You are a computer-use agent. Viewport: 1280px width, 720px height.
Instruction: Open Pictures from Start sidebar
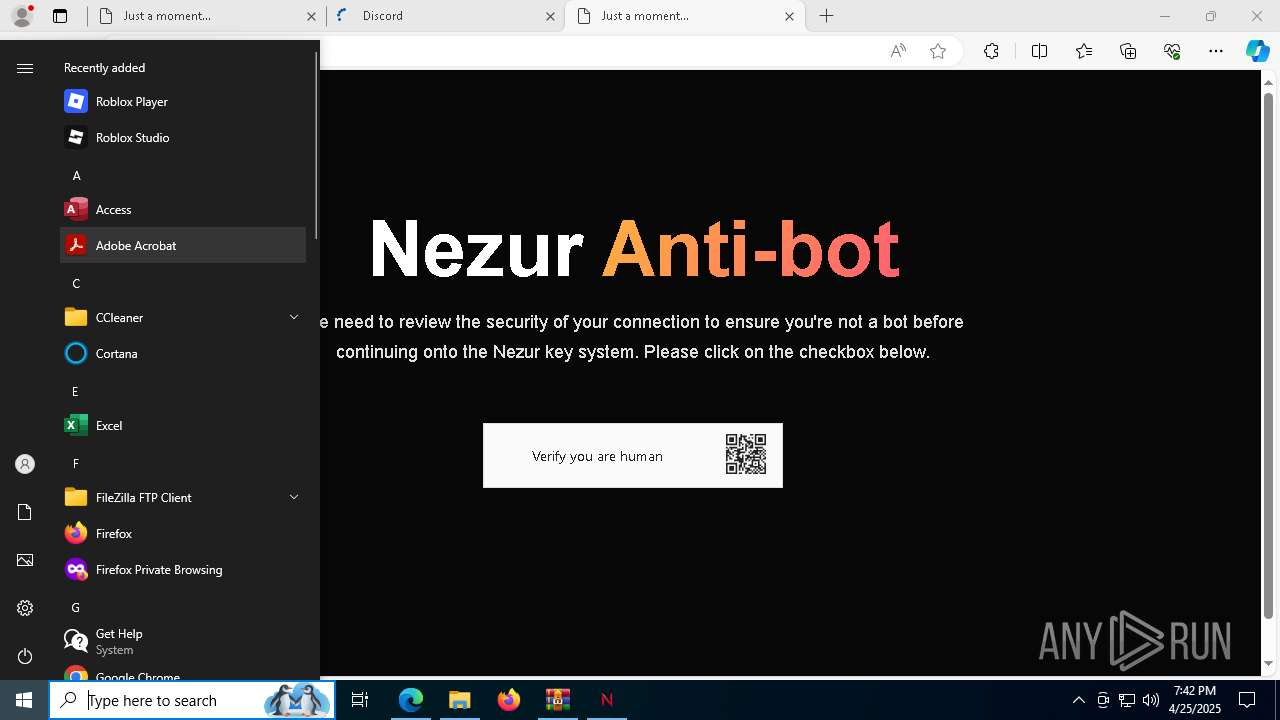coord(25,560)
